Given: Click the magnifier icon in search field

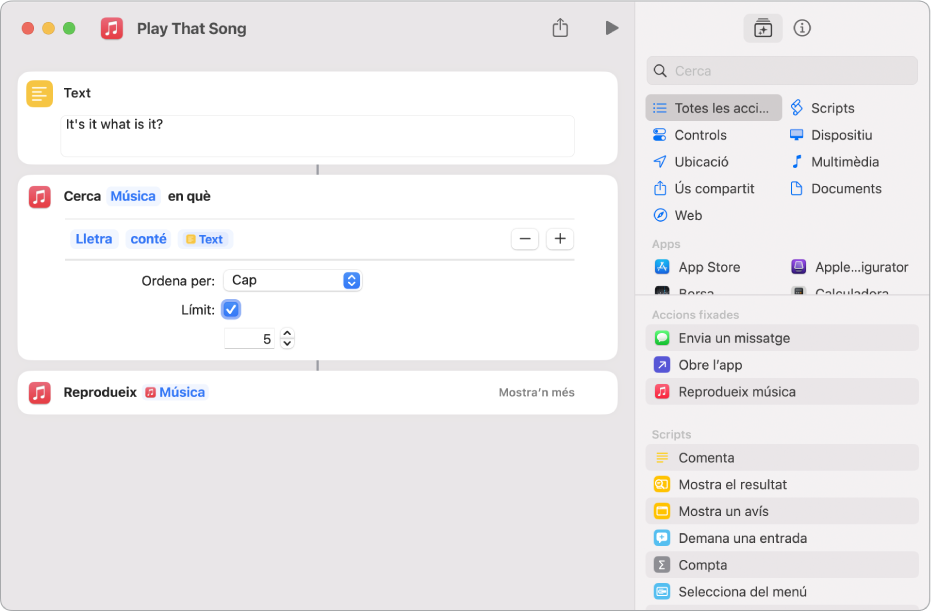Looking at the screenshot, I should tap(660, 71).
